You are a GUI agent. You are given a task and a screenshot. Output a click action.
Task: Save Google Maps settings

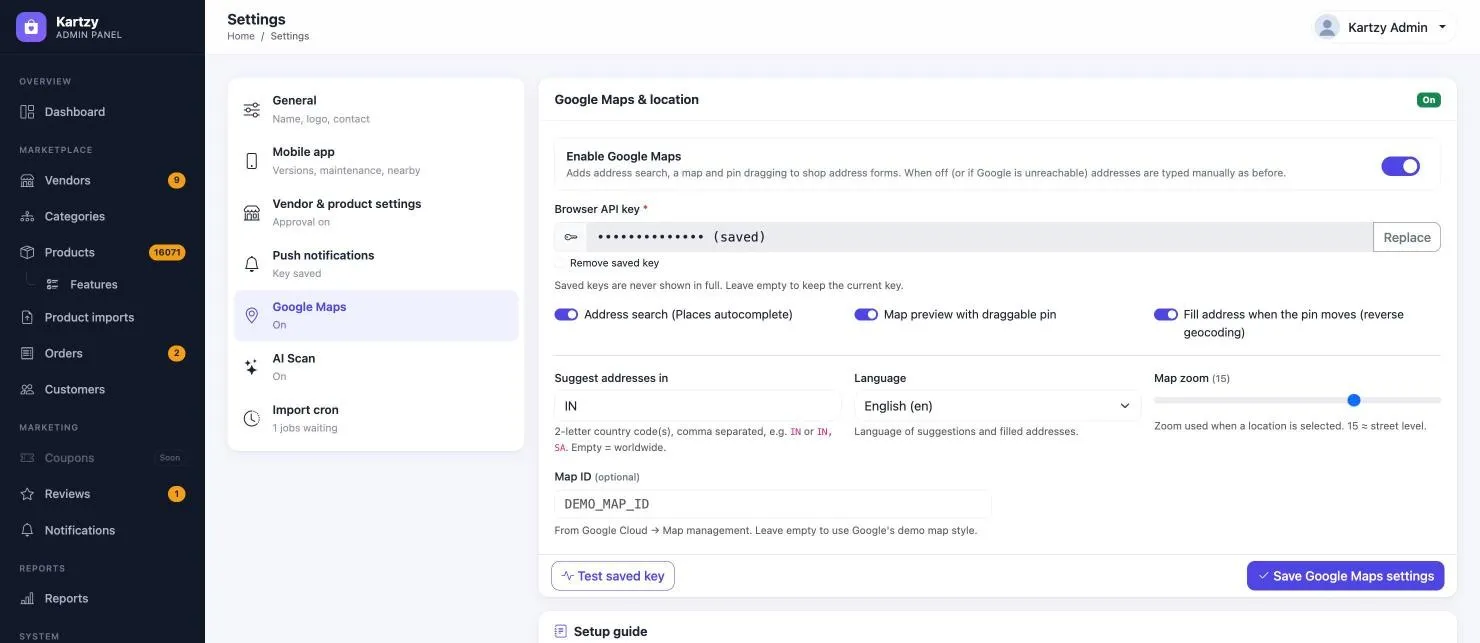point(1345,576)
